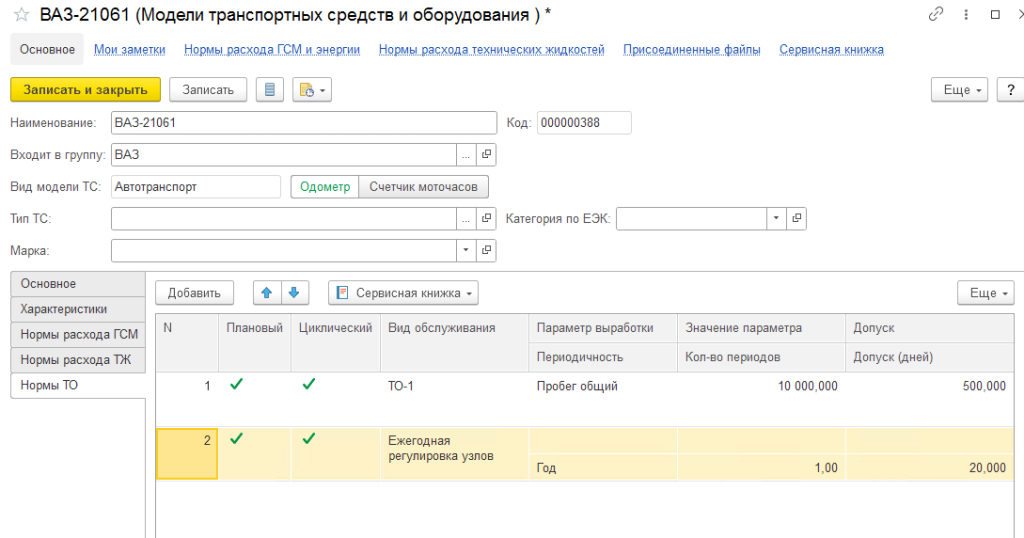The height and width of the screenshot is (538, 1024).
Task: Open Нормы расхода ГСМ и энергии
Action: coord(272,50)
